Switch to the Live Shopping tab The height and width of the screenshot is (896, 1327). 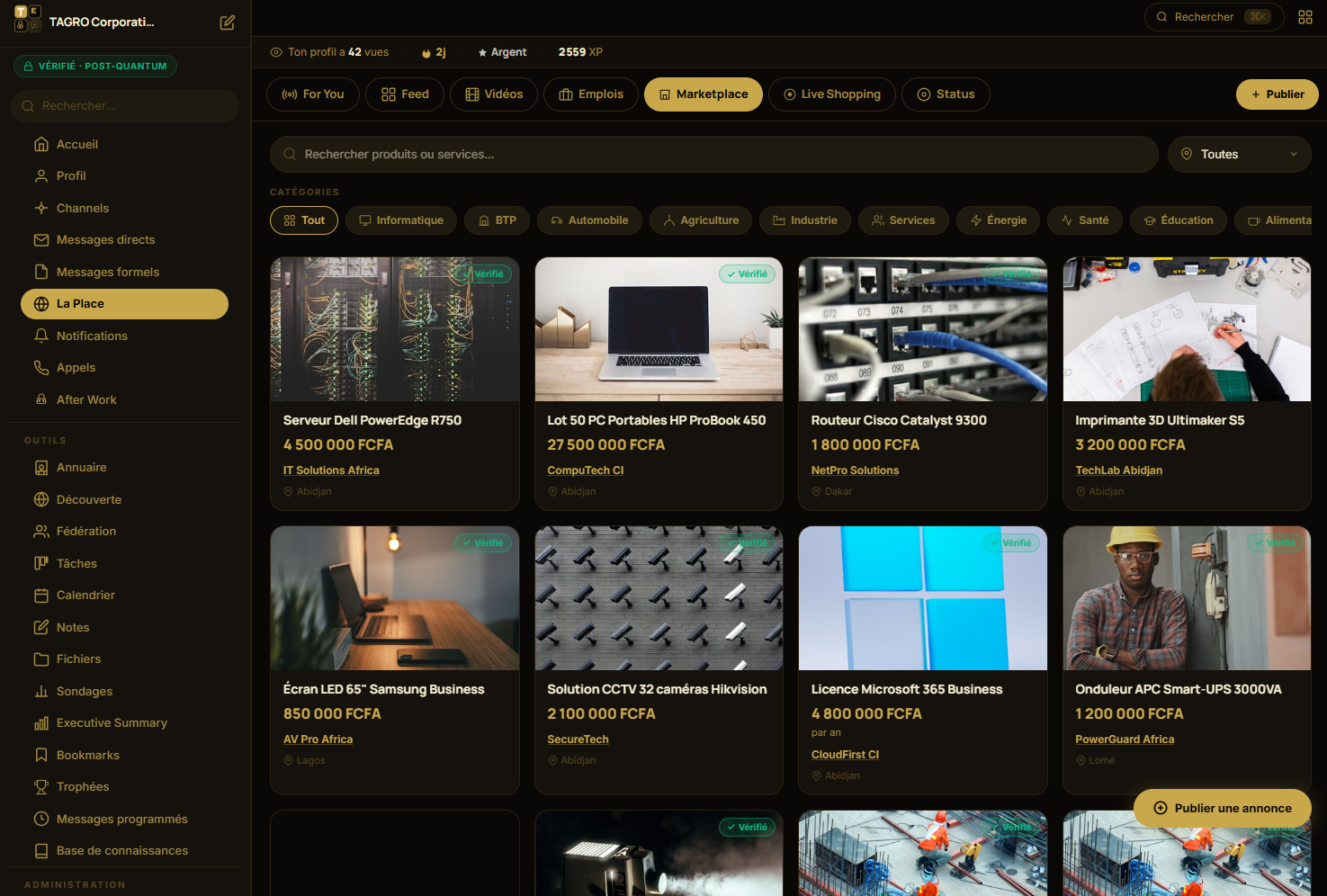(832, 94)
